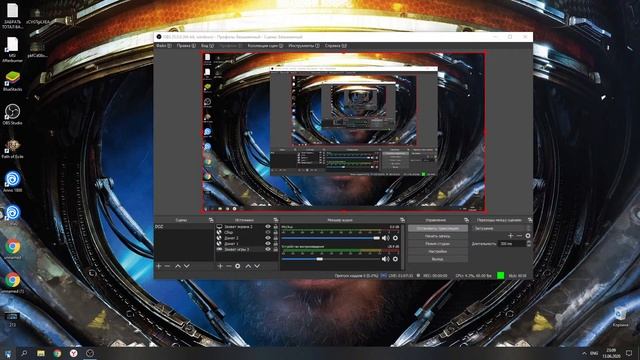Move scene down in Scenes panel

[187, 266]
